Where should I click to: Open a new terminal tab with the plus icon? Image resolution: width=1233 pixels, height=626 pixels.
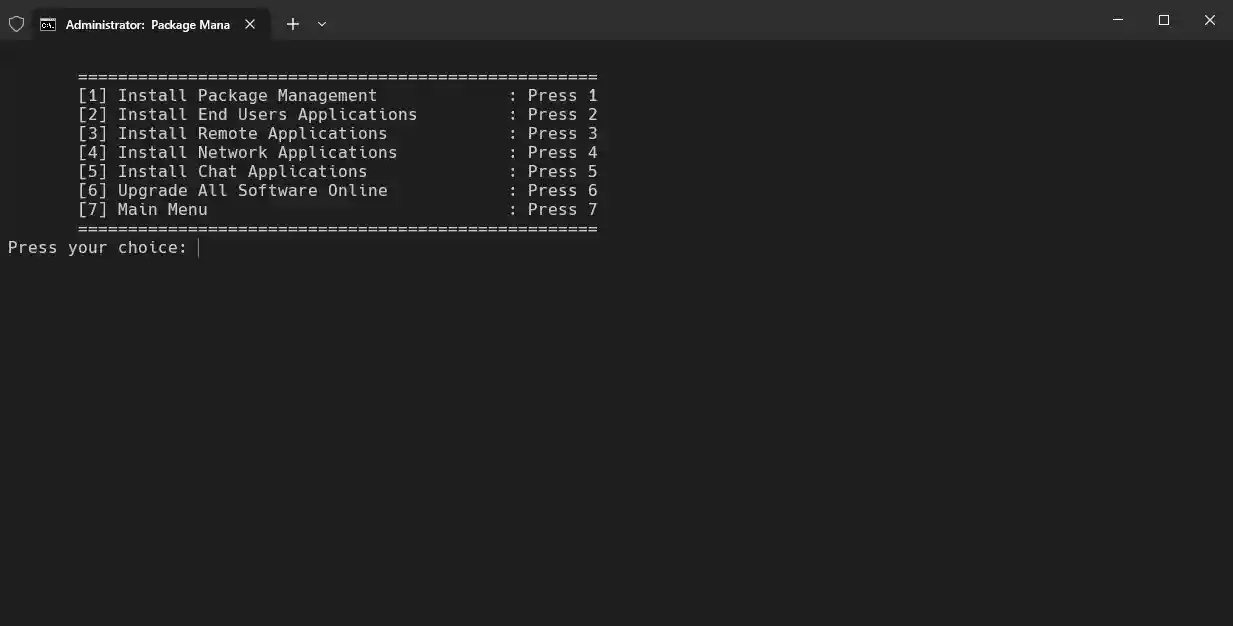pyautogui.click(x=292, y=23)
